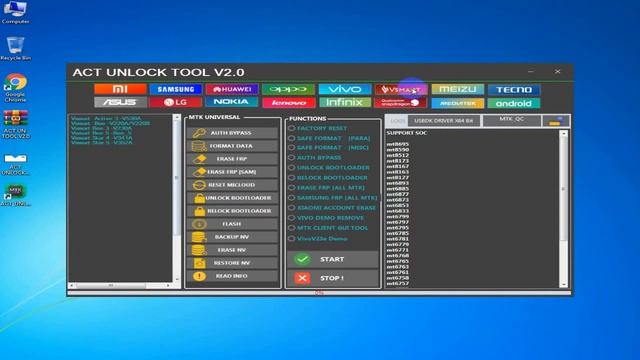Viewport: 640px width, 360px height.
Task: Open ACT UNL shortcut on desktop
Action: point(15,195)
